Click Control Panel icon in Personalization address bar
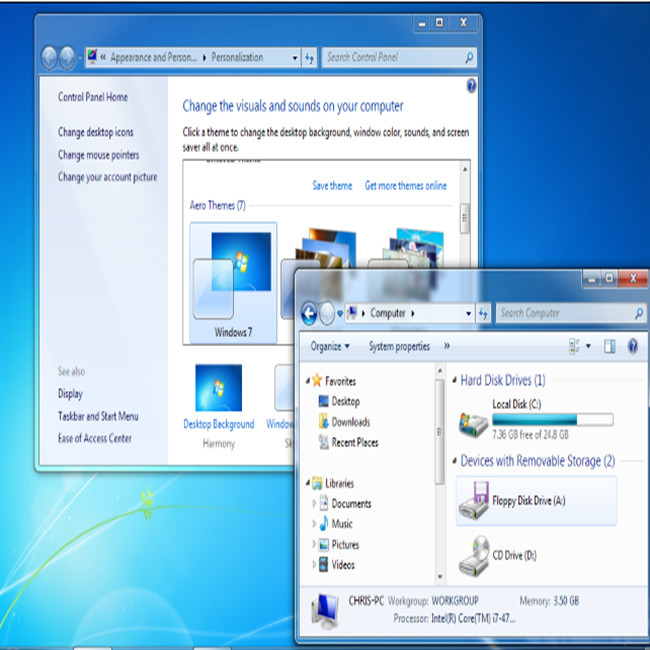 [92, 56]
